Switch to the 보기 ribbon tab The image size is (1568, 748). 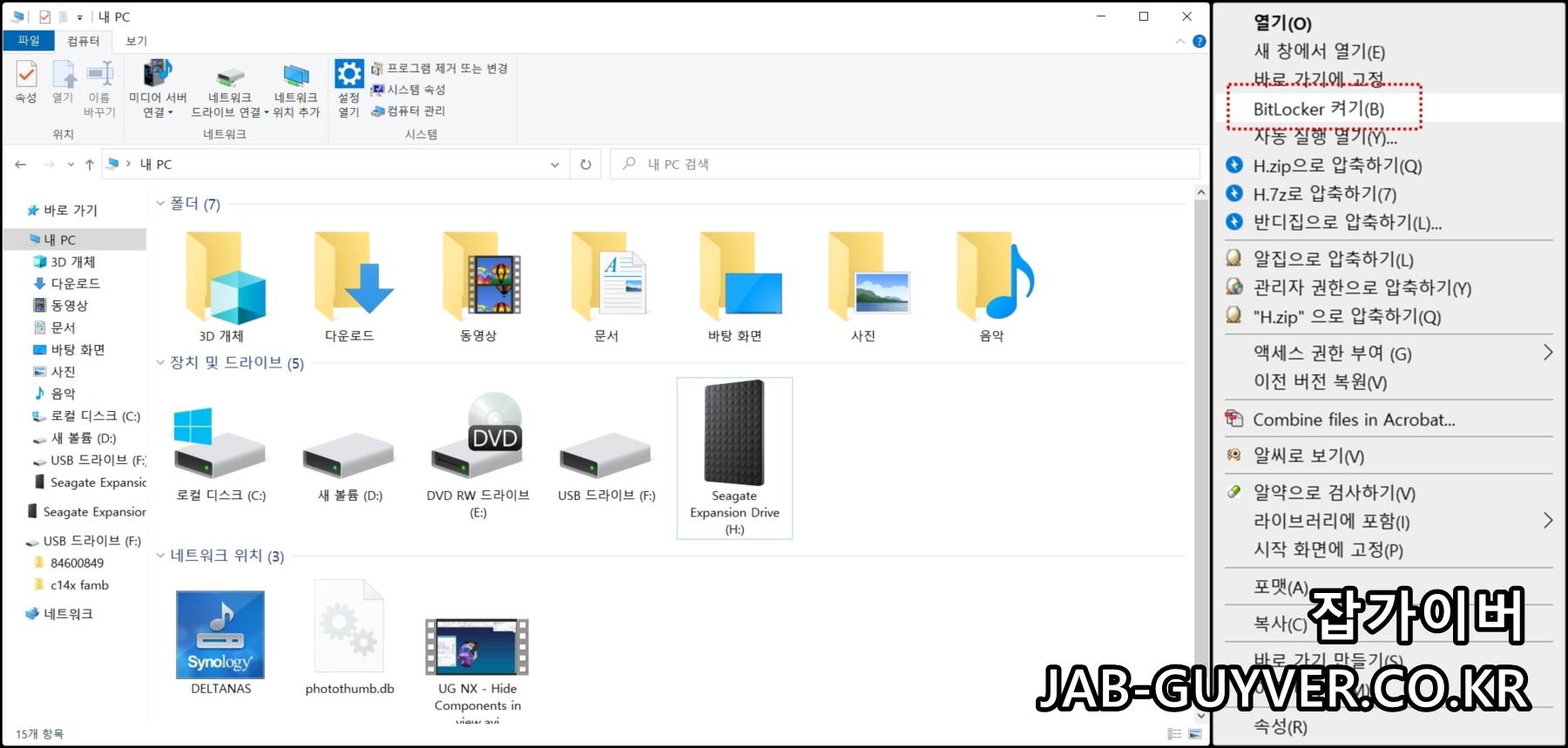click(137, 41)
